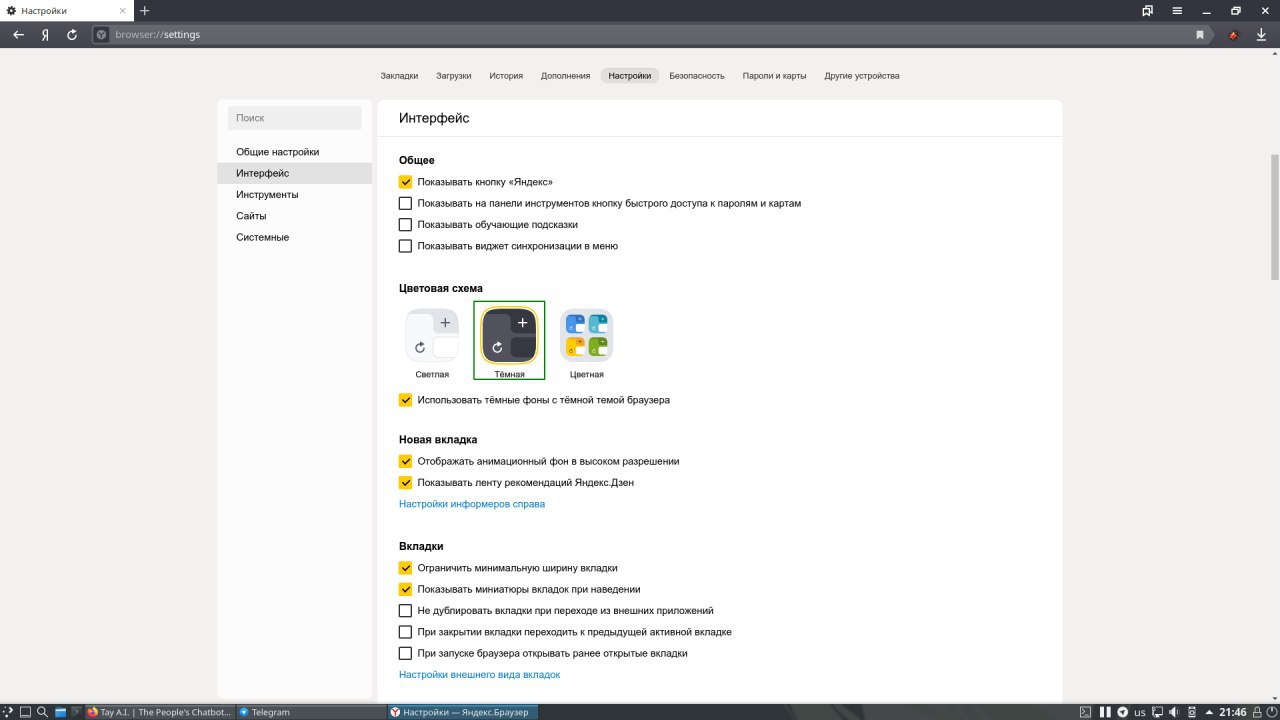This screenshot has width=1280, height=720.
Task: Open the Загрузки tab
Action: tap(454, 76)
